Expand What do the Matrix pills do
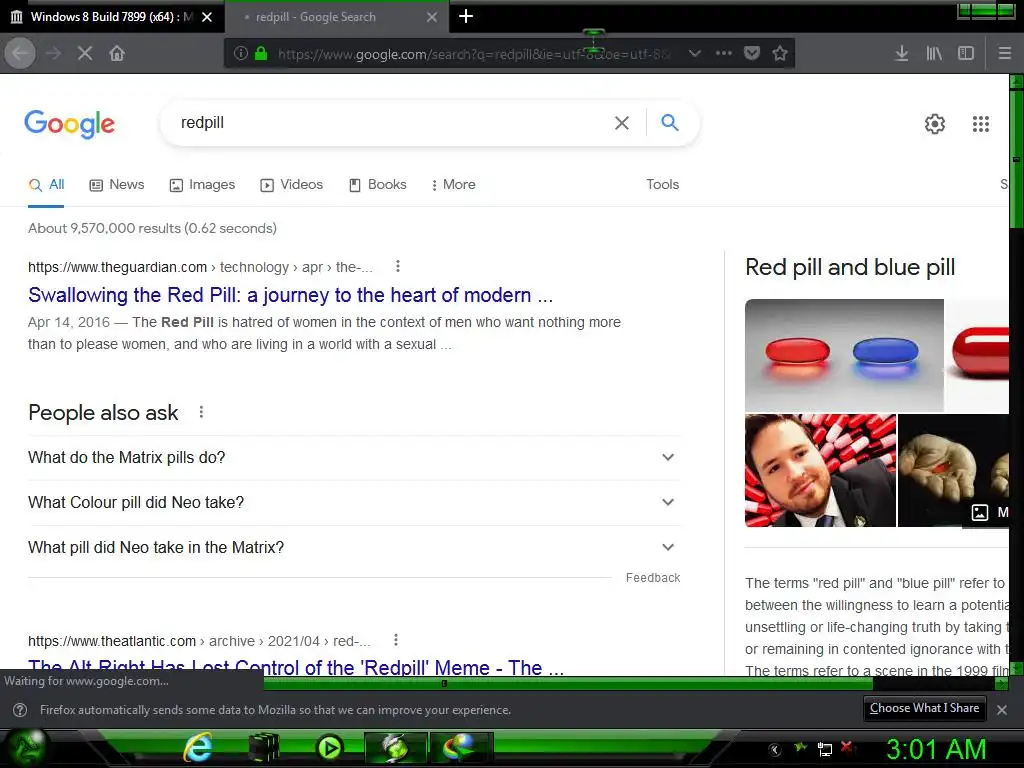The height and width of the screenshot is (768, 1024). tap(354, 457)
